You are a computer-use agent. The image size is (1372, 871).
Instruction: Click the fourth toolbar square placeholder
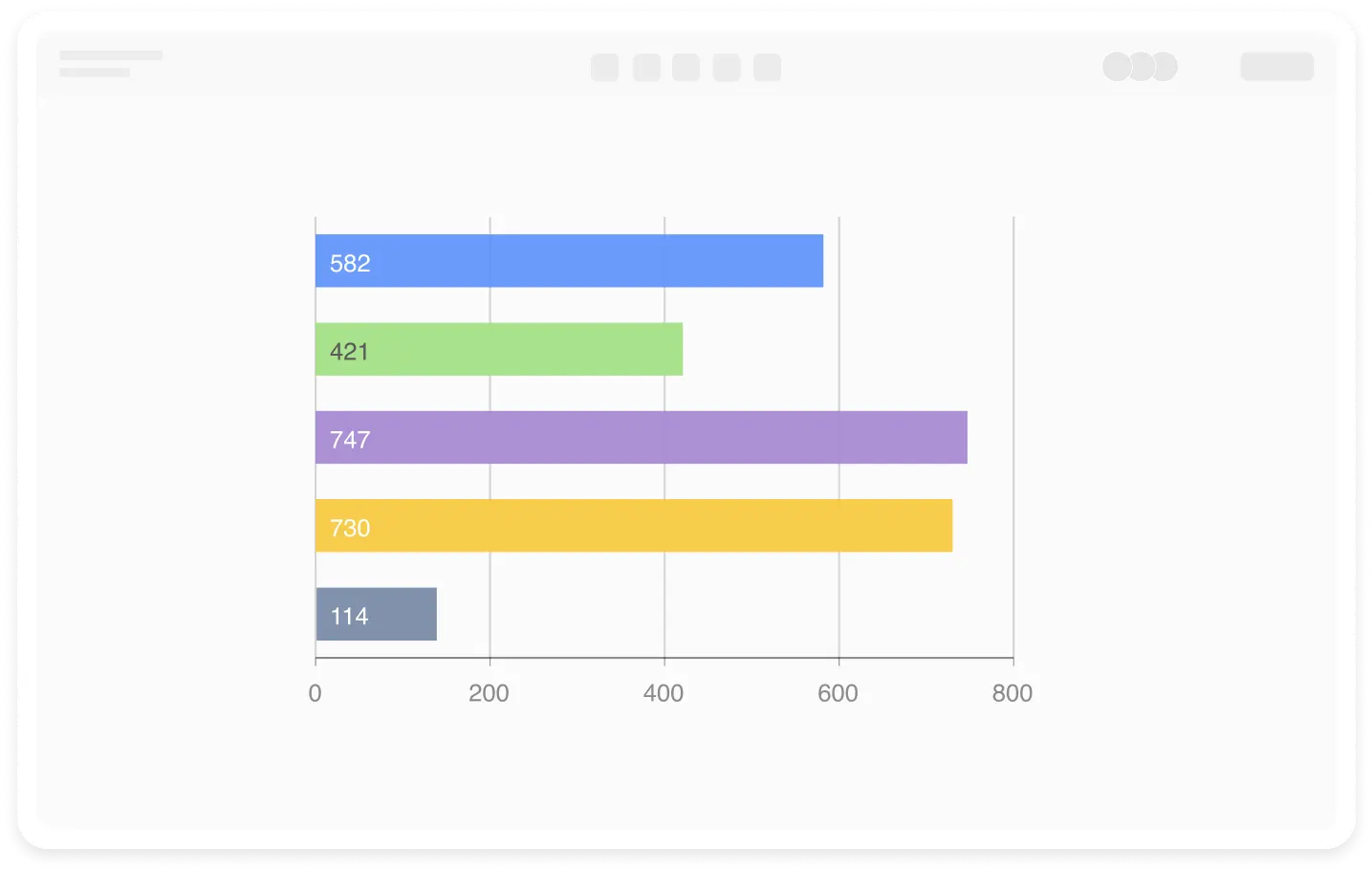tap(727, 68)
